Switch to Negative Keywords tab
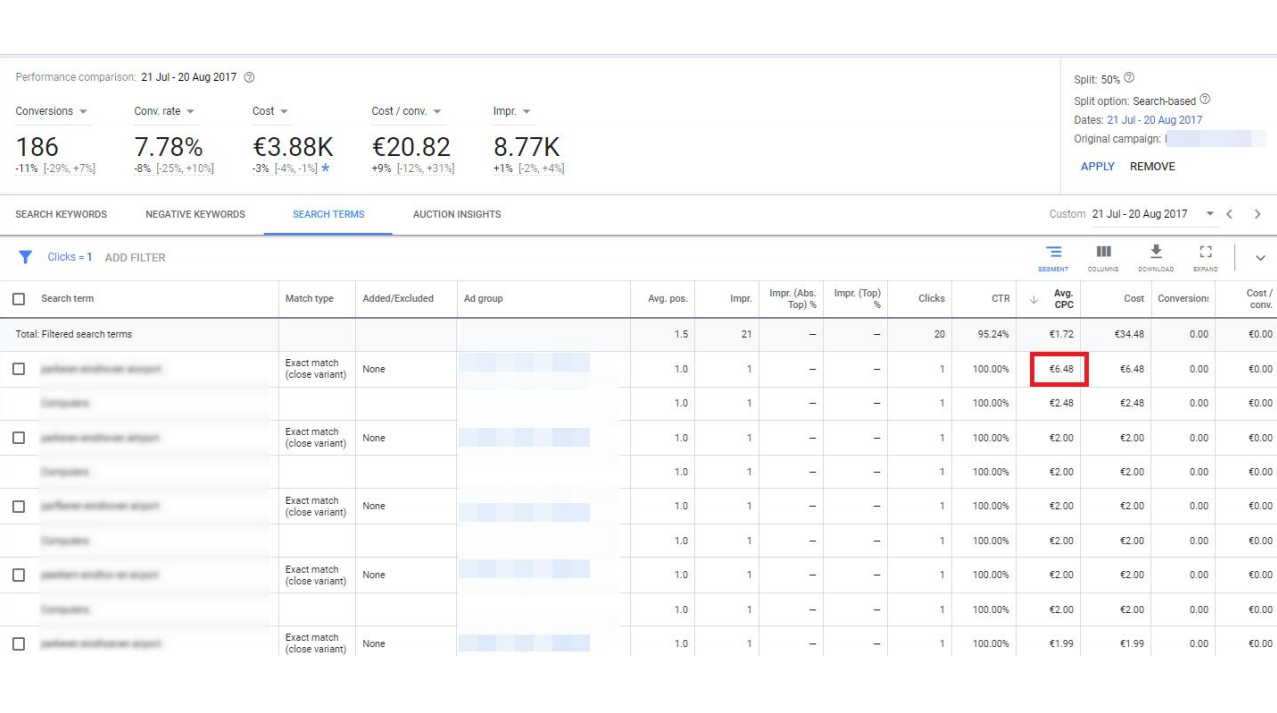Image resolution: width=1277 pixels, height=713 pixels. (195, 214)
